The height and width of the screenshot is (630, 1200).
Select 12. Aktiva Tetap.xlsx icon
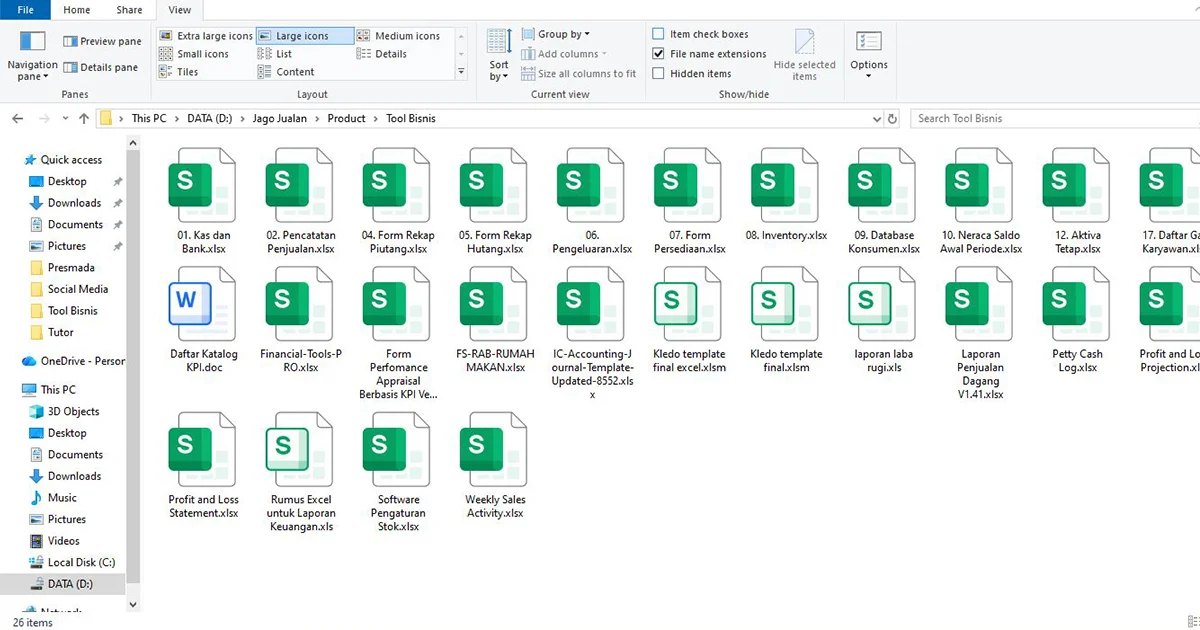coord(1076,186)
